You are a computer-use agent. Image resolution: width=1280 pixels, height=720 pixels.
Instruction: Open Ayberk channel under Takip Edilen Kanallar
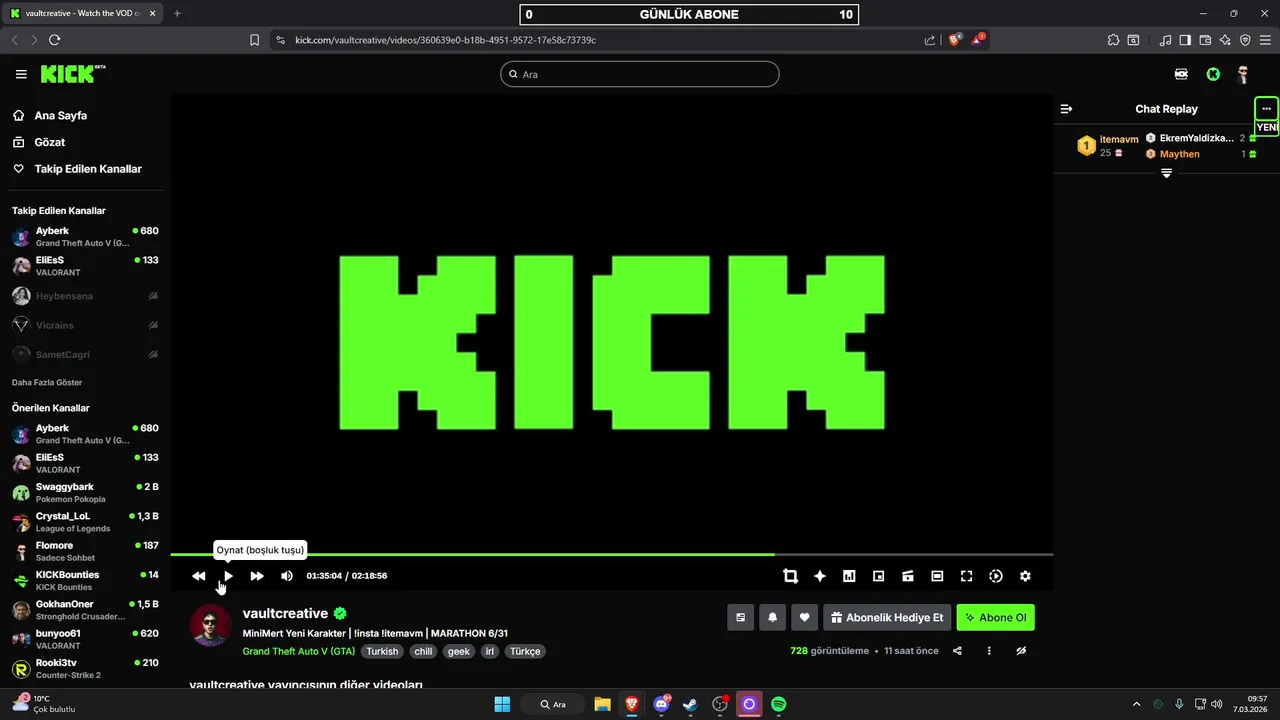click(x=84, y=237)
